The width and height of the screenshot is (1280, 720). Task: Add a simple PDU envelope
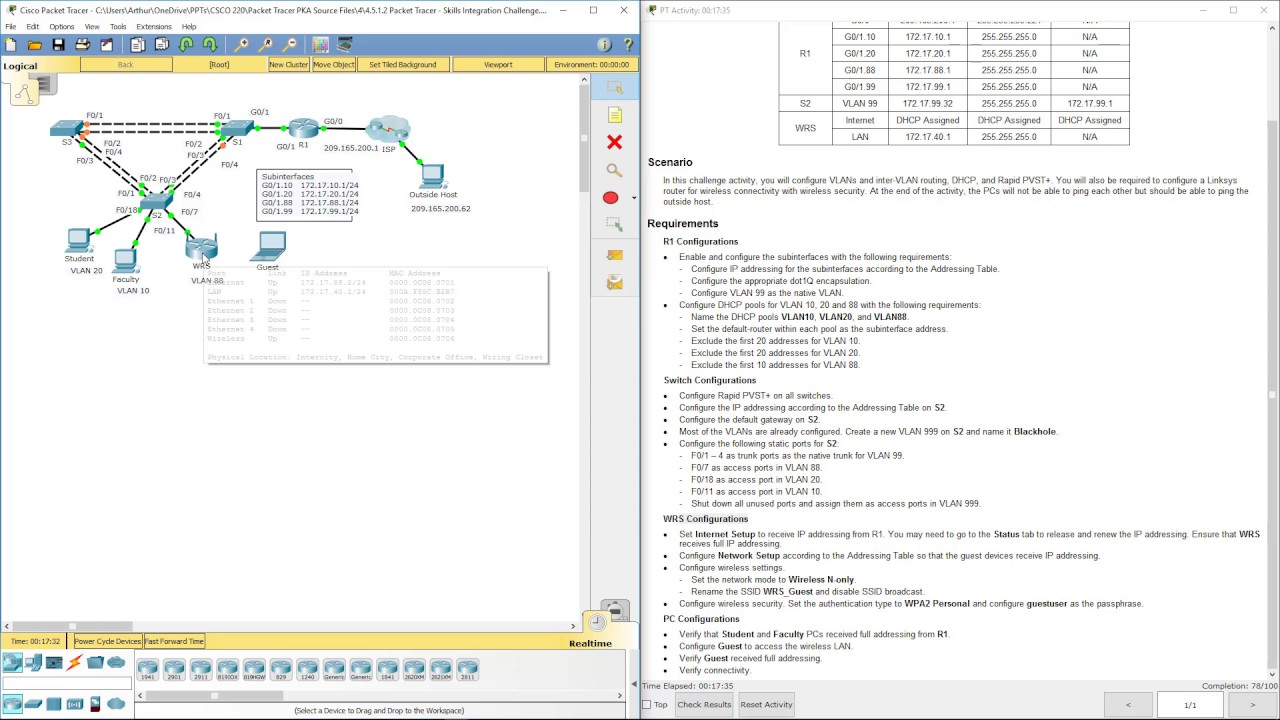(614, 255)
